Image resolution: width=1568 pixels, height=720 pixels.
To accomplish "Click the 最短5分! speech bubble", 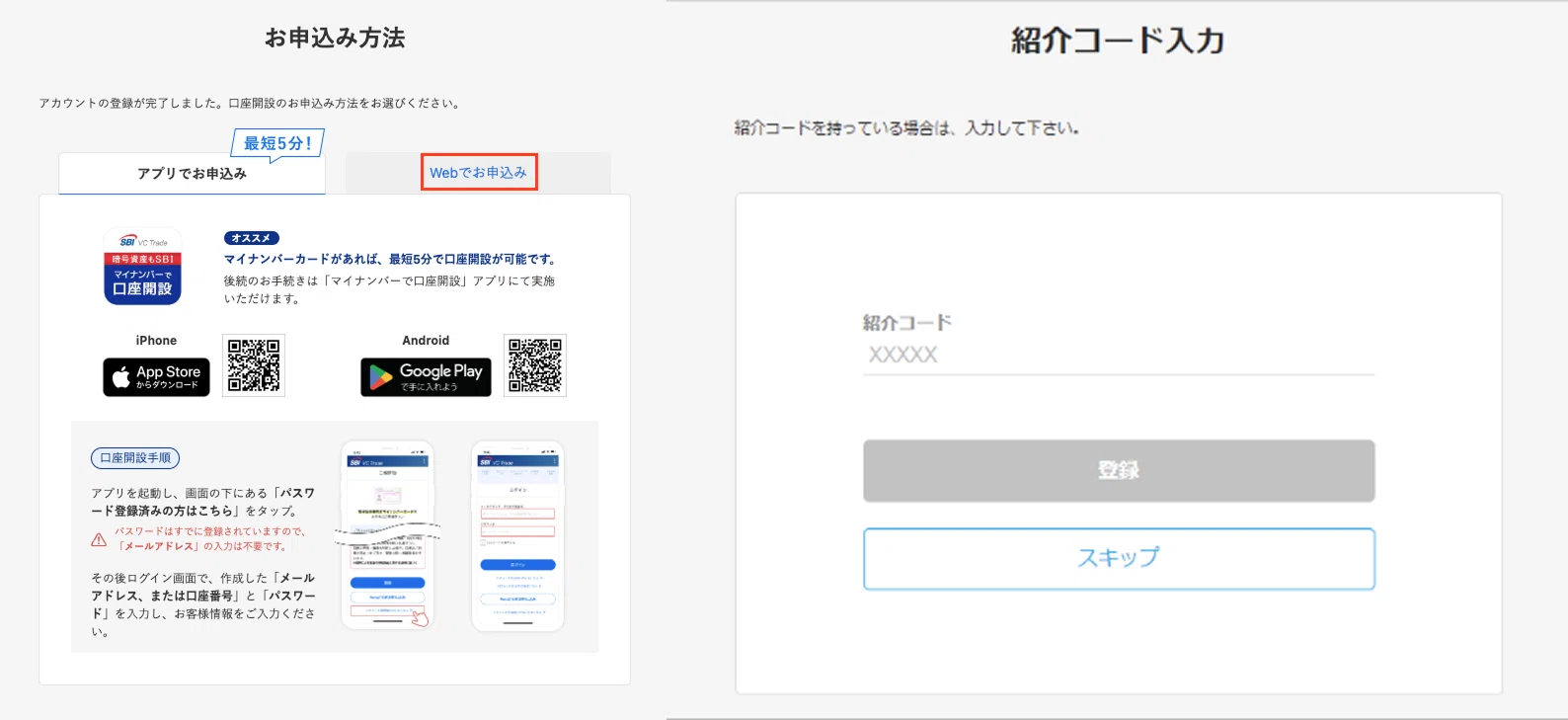I will tap(277, 143).
